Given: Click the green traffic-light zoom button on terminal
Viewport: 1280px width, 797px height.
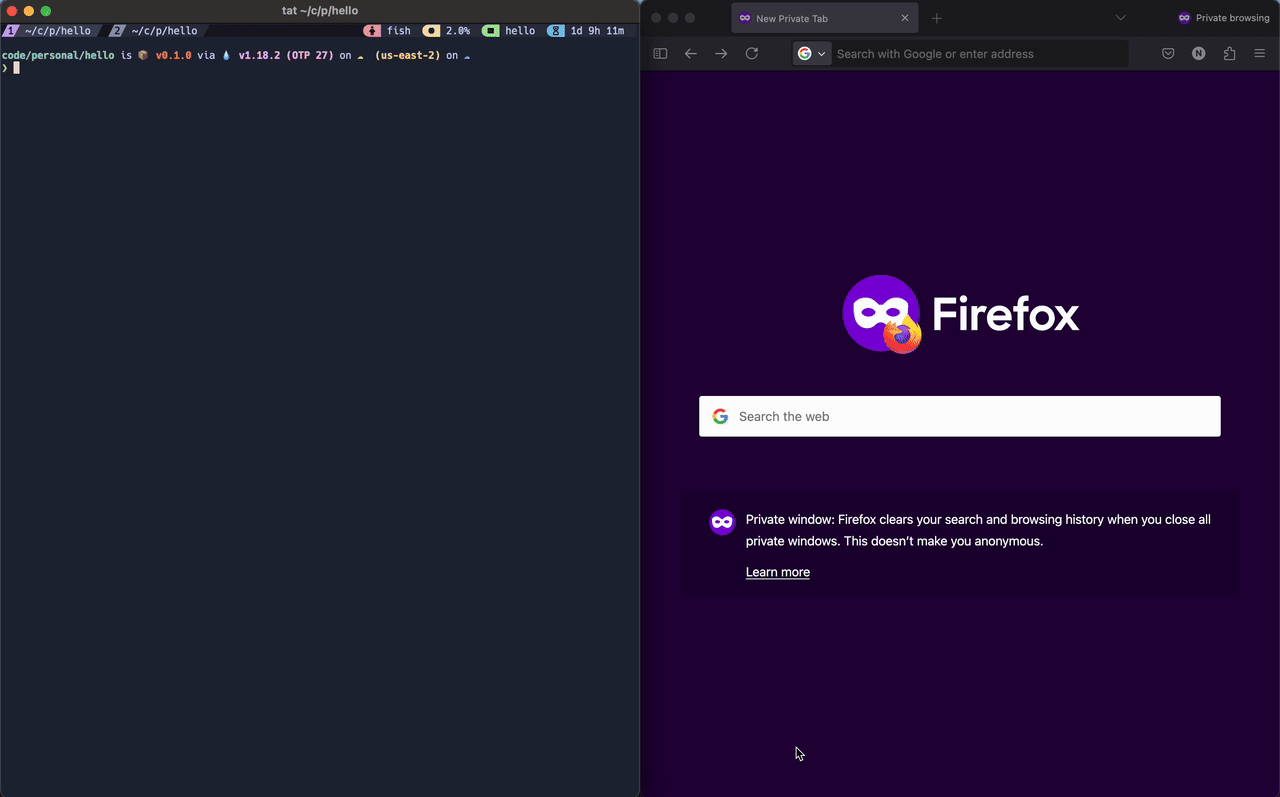Looking at the screenshot, I should [45, 10].
